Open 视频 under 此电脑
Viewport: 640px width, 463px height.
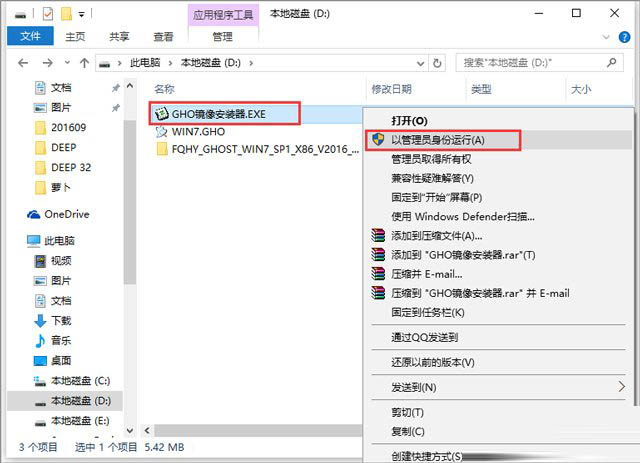point(61,261)
